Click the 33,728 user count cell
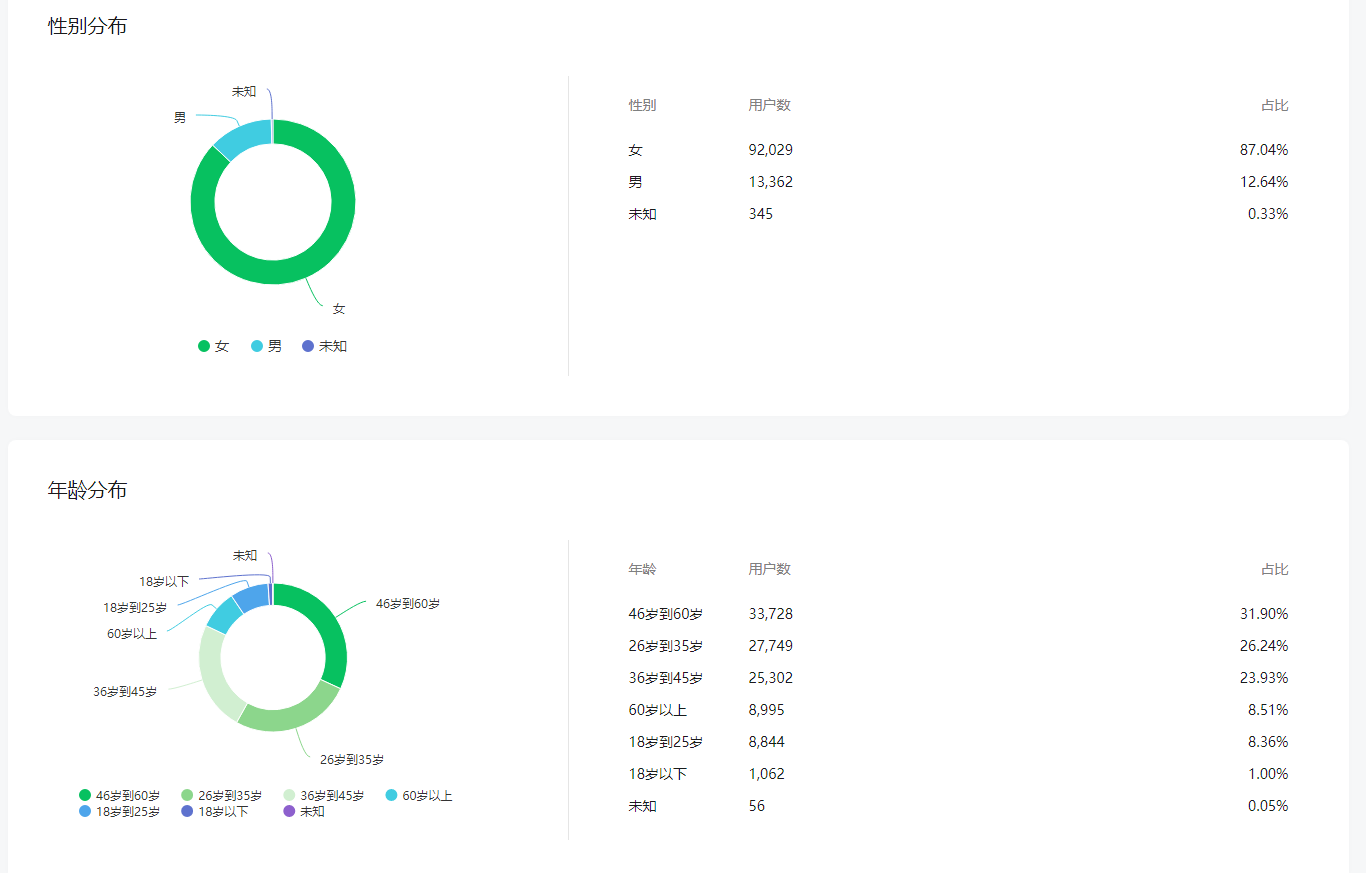The height and width of the screenshot is (873, 1366). 770,614
